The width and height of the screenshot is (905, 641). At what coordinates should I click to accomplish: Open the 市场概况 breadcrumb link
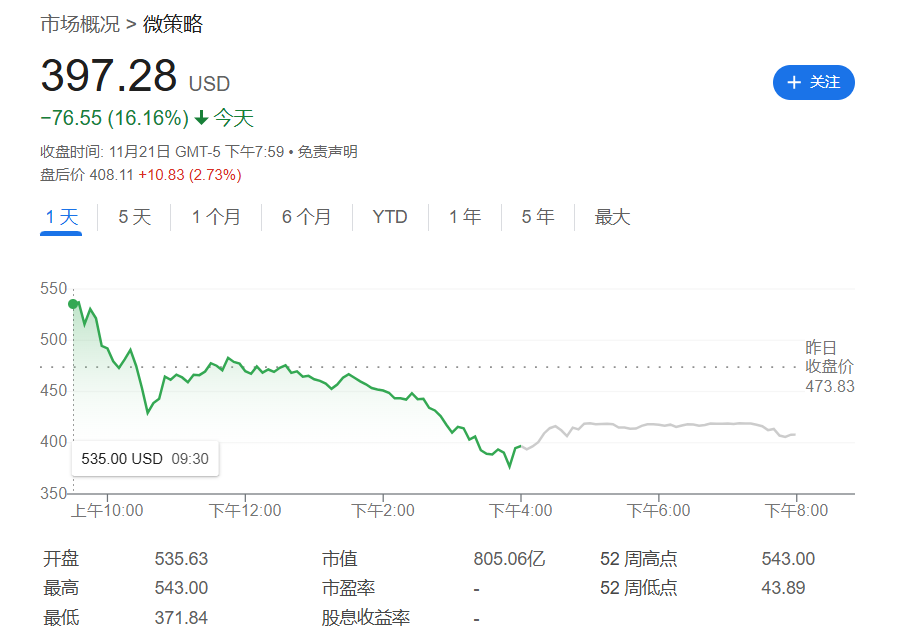point(80,24)
